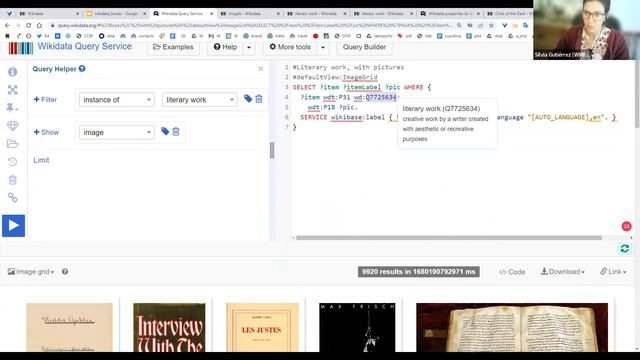Open the open manuscript photo thumbnail
This screenshot has width=640, height=360.
pos(512,327)
